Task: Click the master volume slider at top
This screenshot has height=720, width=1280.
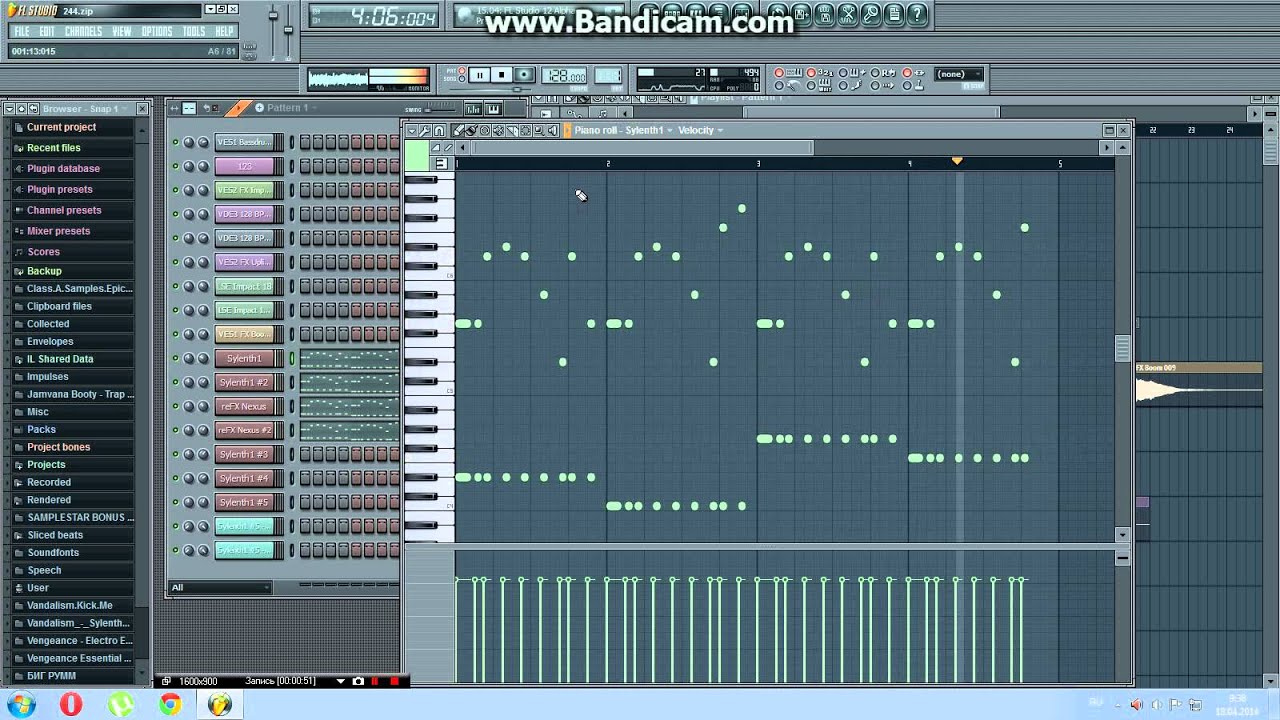Action: tap(273, 15)
